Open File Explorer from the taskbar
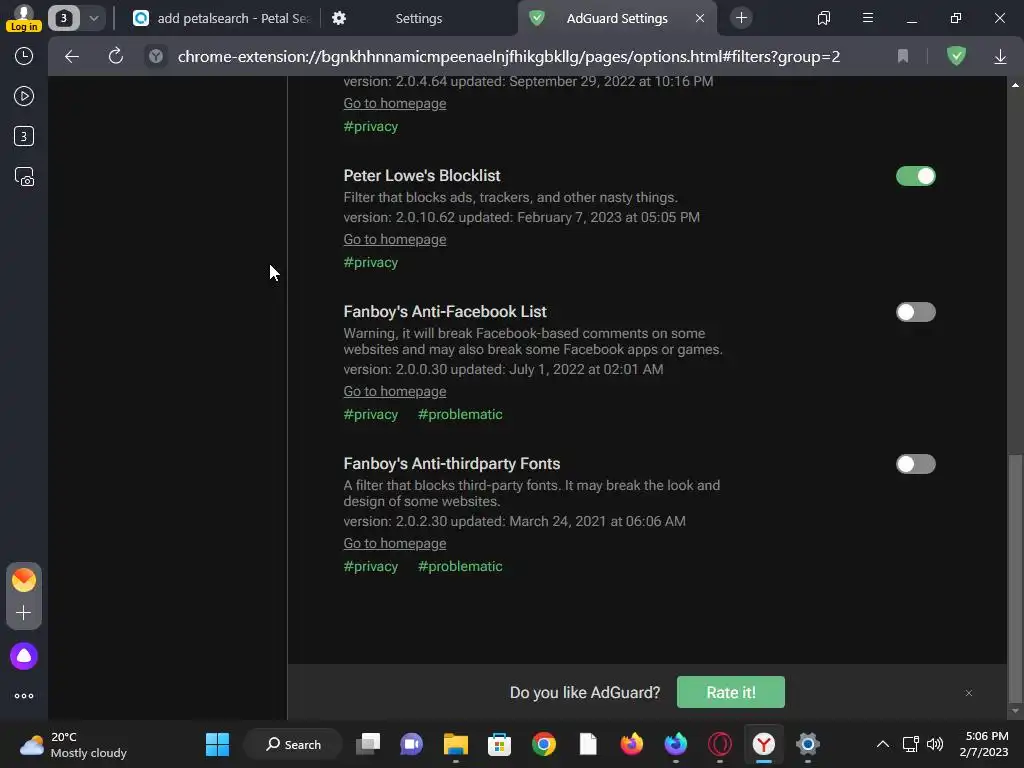Image resolution: width=1024 pixels, height=768 pixels. (456, 744)
